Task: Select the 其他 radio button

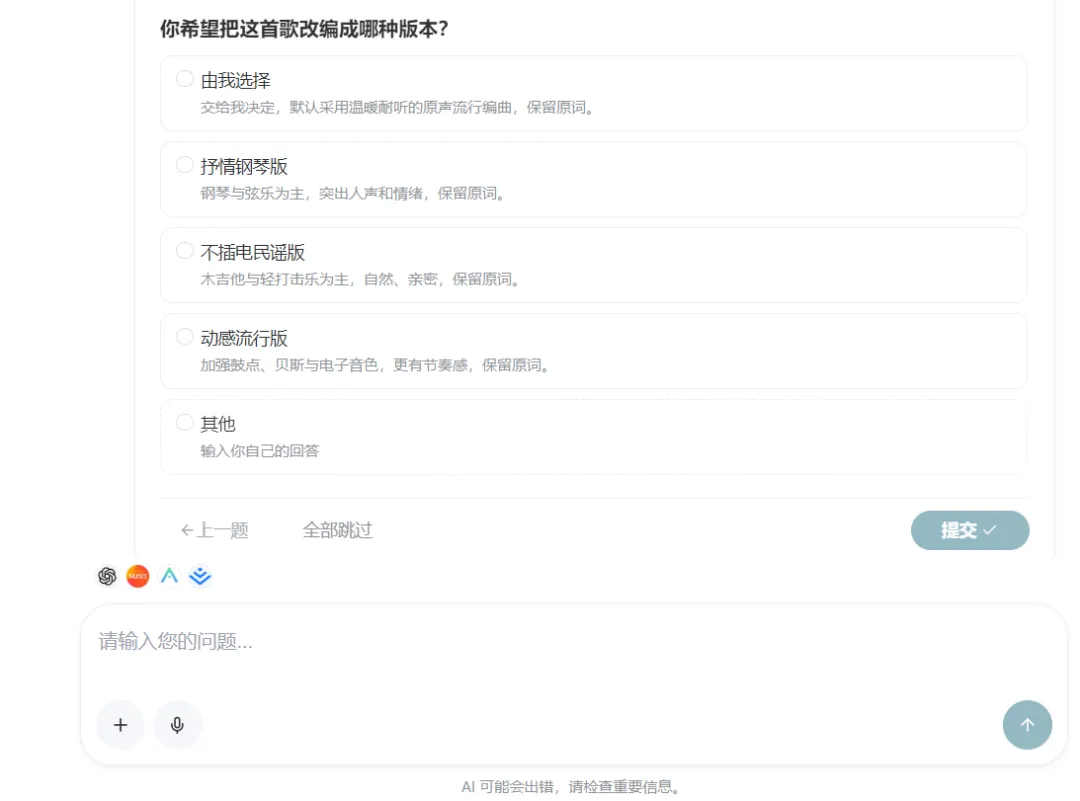Action: click(x=185, y=422)
